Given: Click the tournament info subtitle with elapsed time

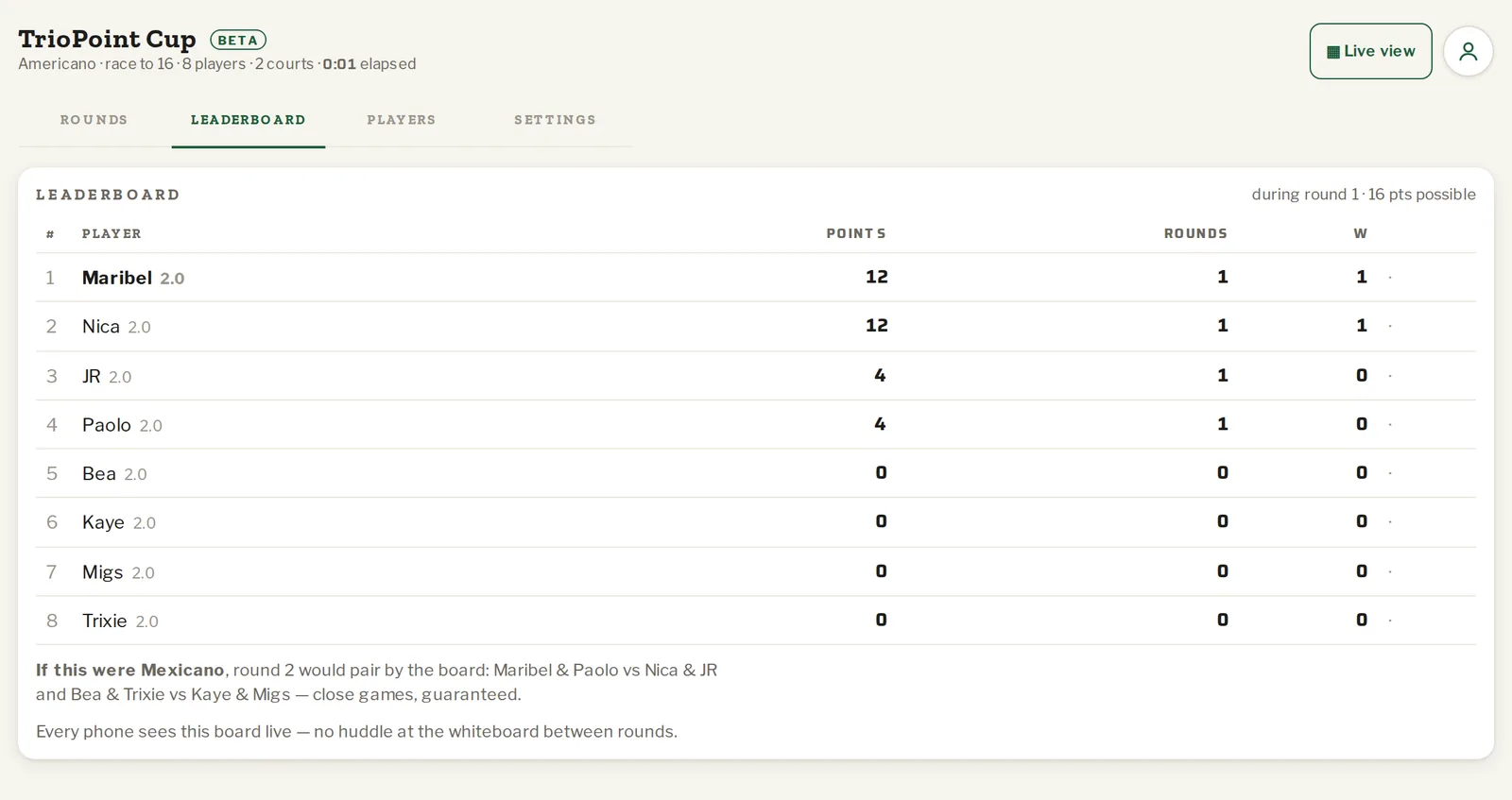Looking at the screenshot, I should [x=217, y=64].
